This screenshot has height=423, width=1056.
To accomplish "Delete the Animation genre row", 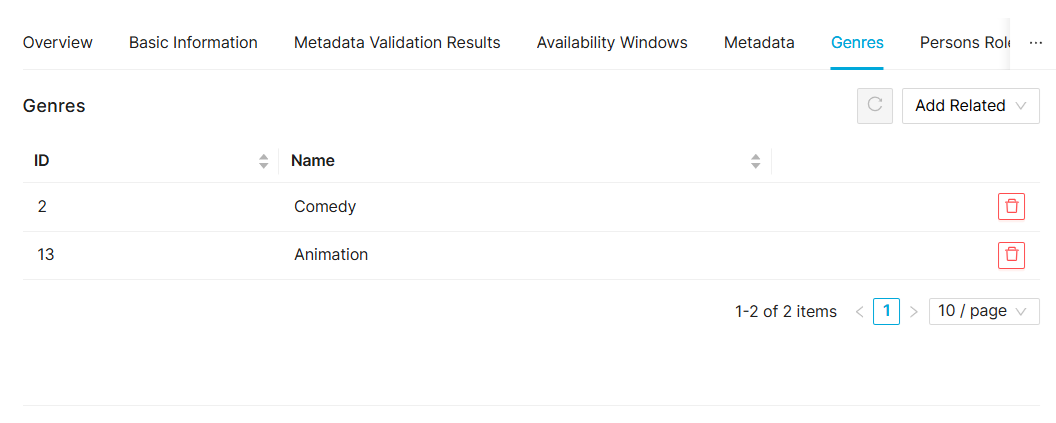I will click(1011, 255).
